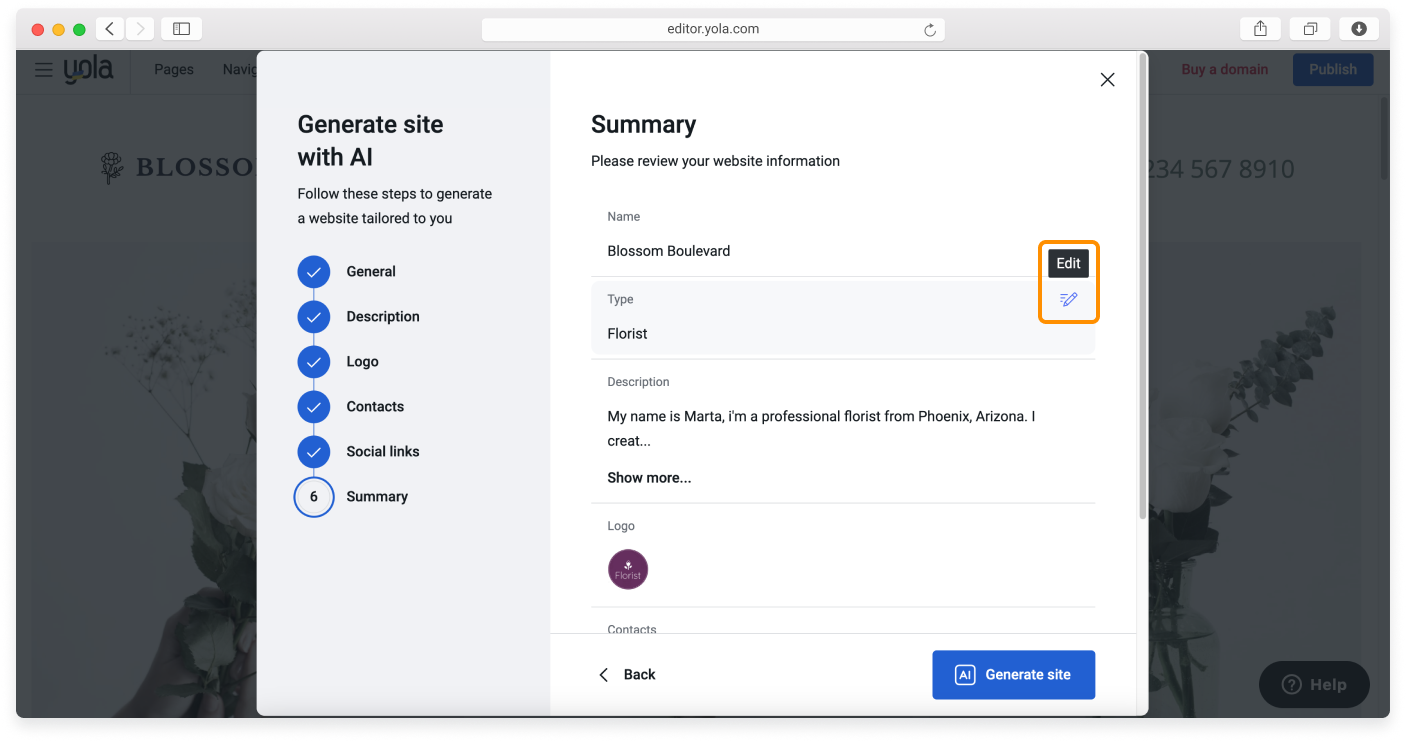Go back with browser back arrow

click(110, 29)
